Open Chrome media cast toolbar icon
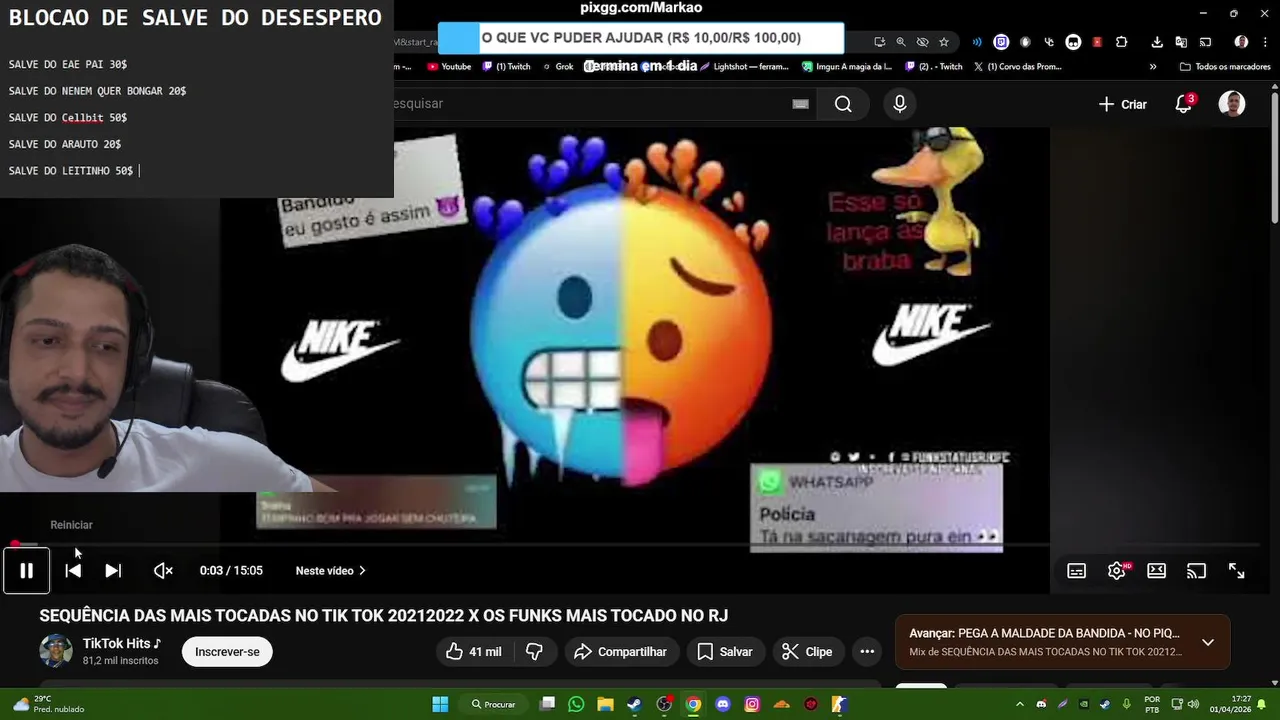1280x720 pixels. [x=1205, y=42]
